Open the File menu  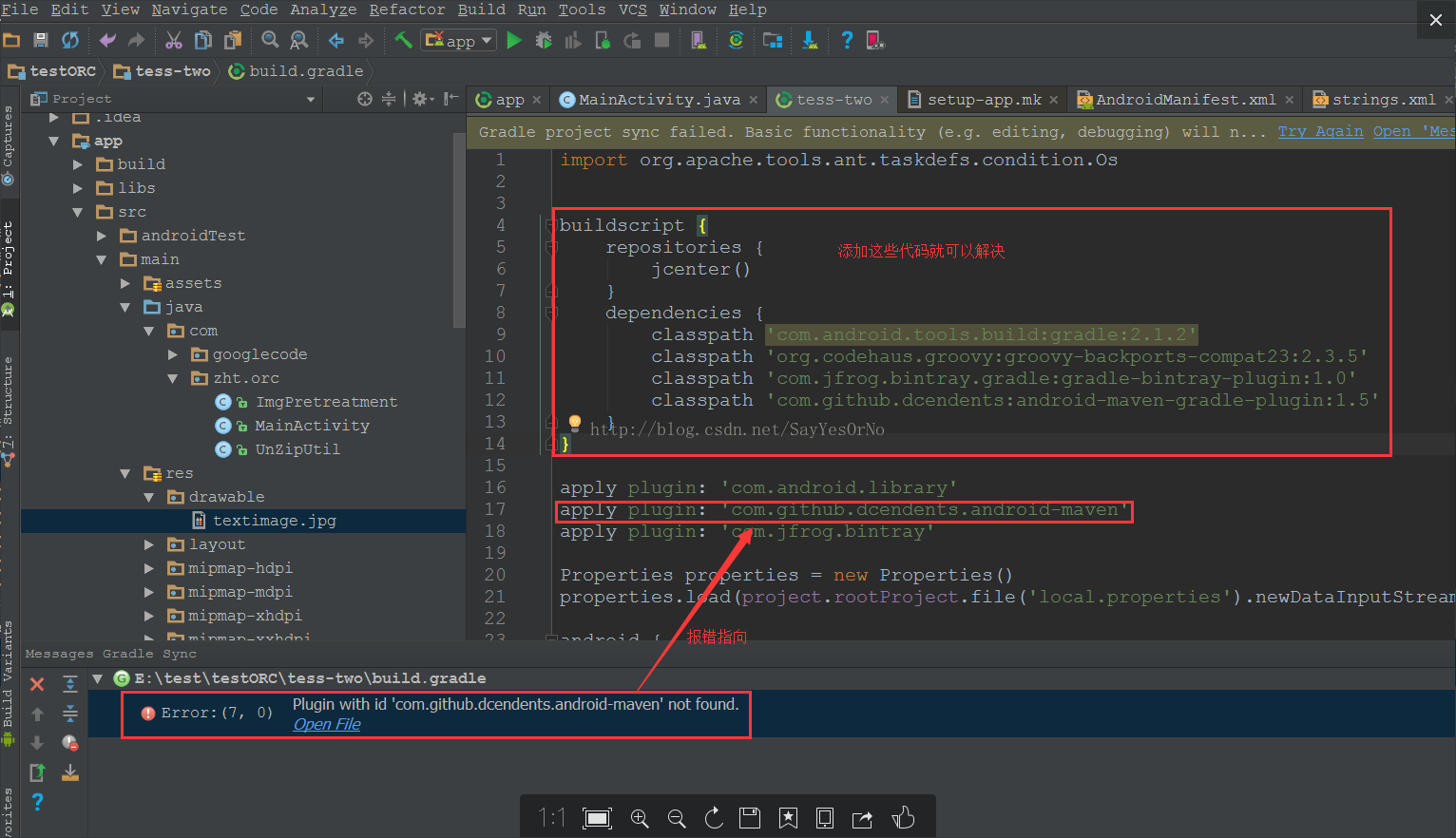pyautogui.click(x=20, y=10)
